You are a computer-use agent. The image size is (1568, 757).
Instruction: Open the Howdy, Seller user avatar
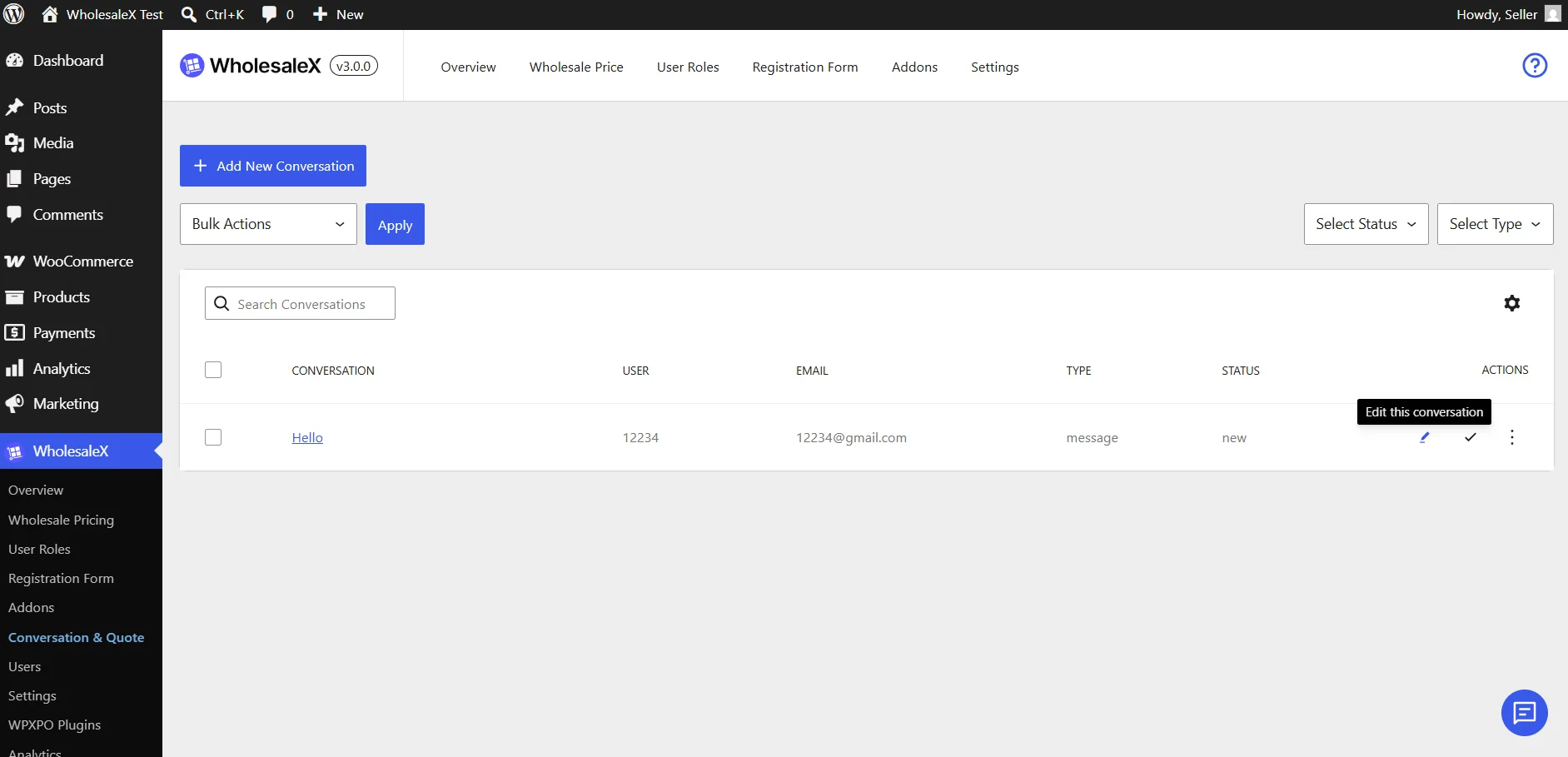click(x=1552, y=14)
